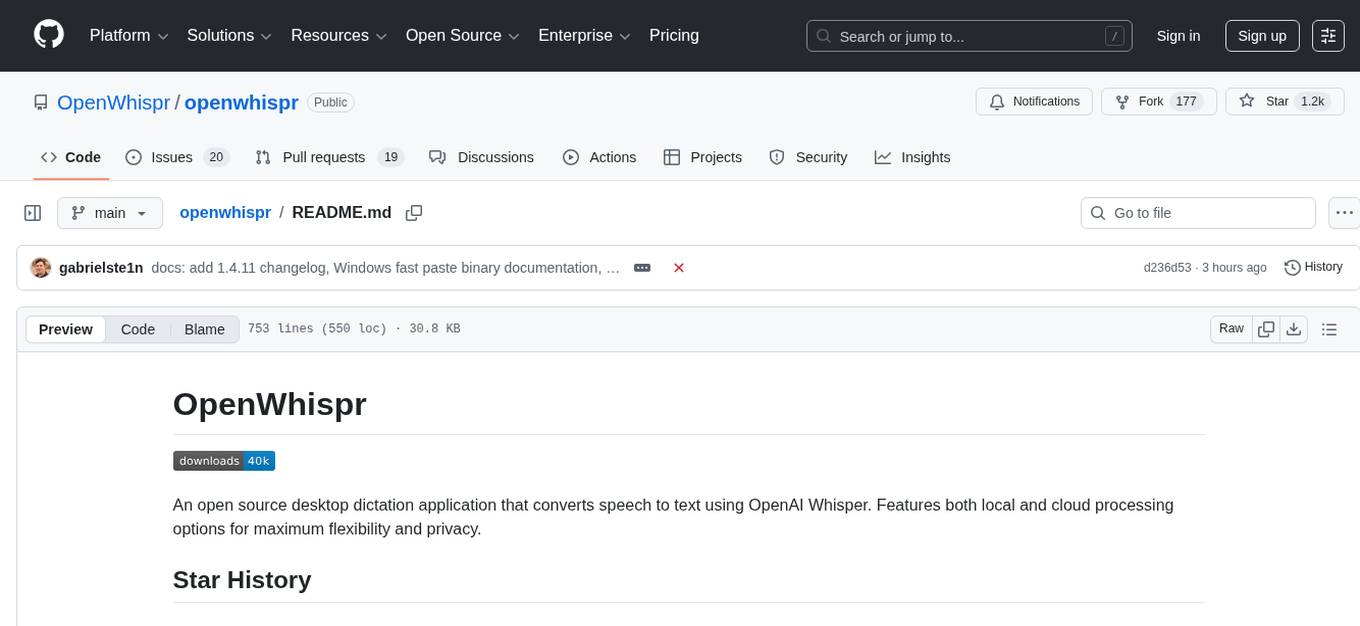View the failed status check X
Image resolution: width=1360 pixels, height=626 pixels.
coord(679,268)
